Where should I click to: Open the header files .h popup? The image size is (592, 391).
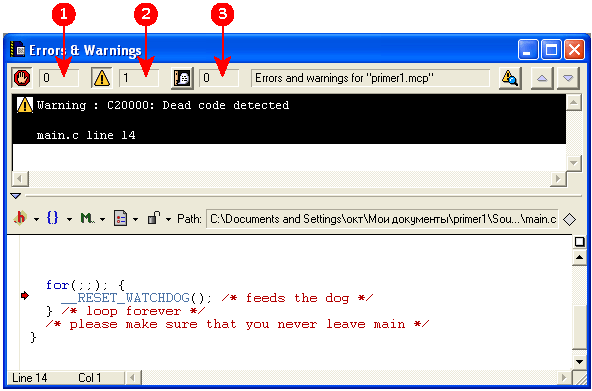[x=25, y=219]
